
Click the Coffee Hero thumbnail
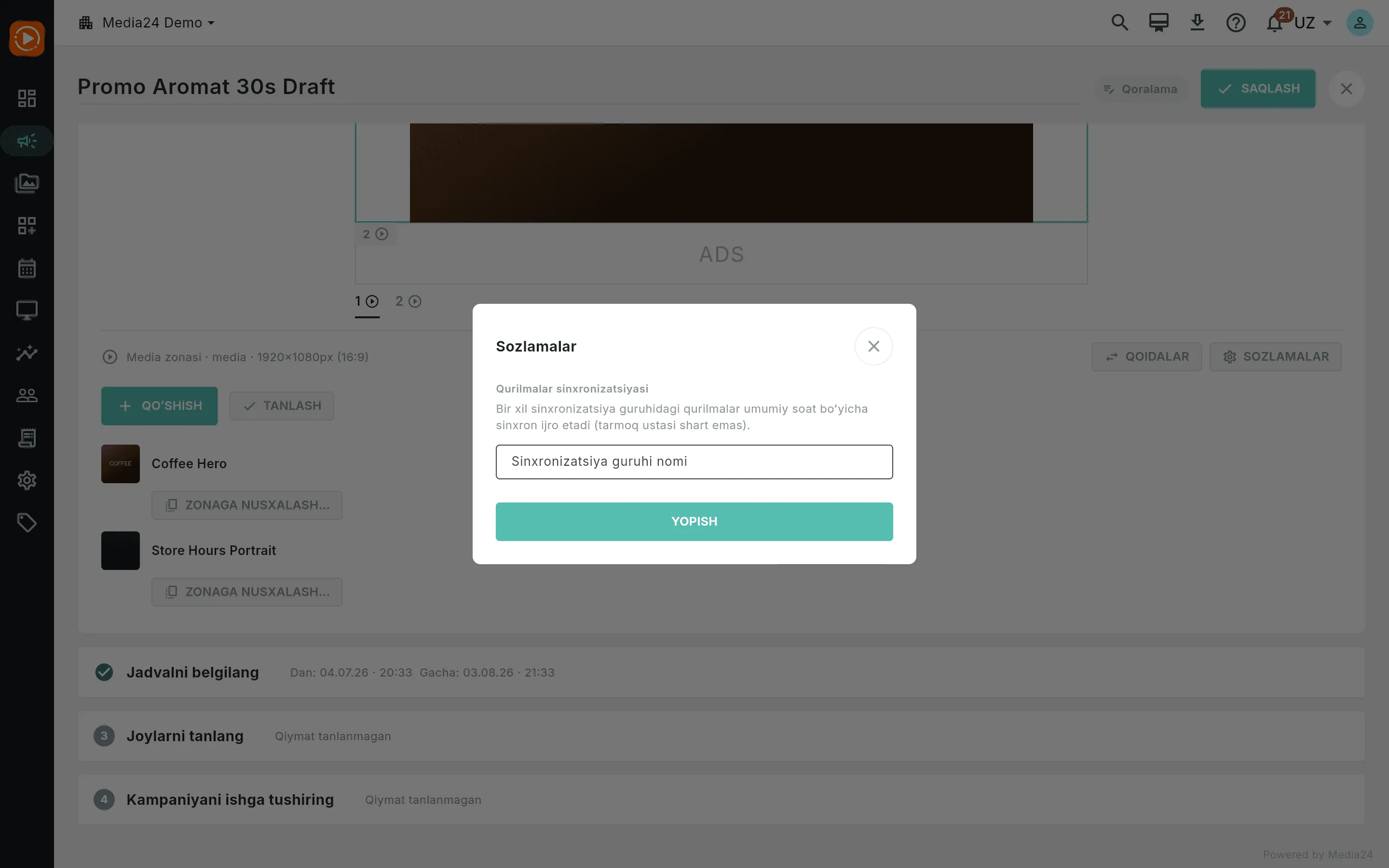(120, 463)
